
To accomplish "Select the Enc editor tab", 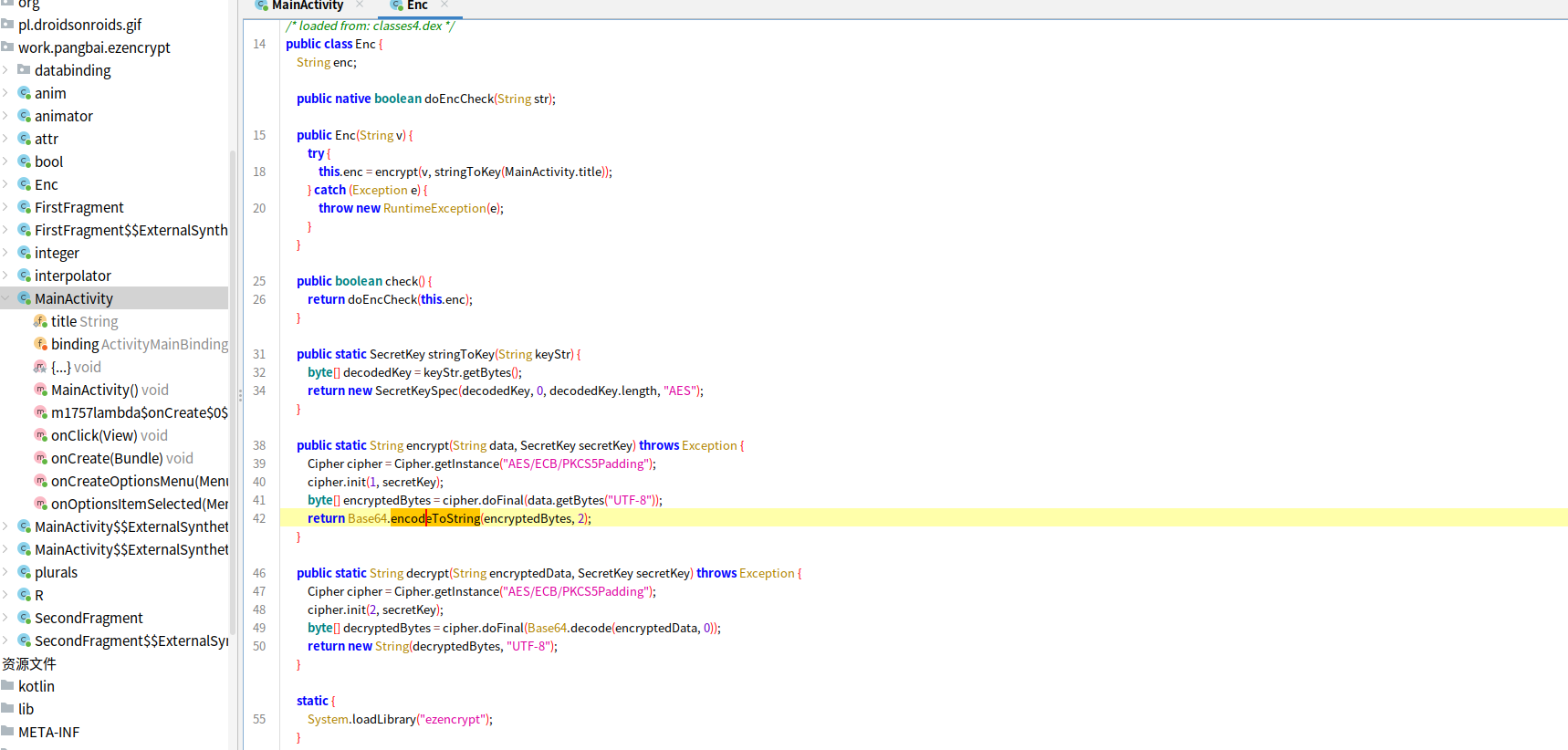I will (417, 5).
